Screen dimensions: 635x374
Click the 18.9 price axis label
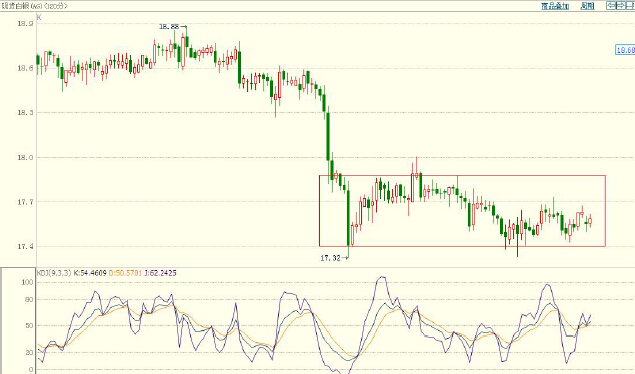coord(25,23)
